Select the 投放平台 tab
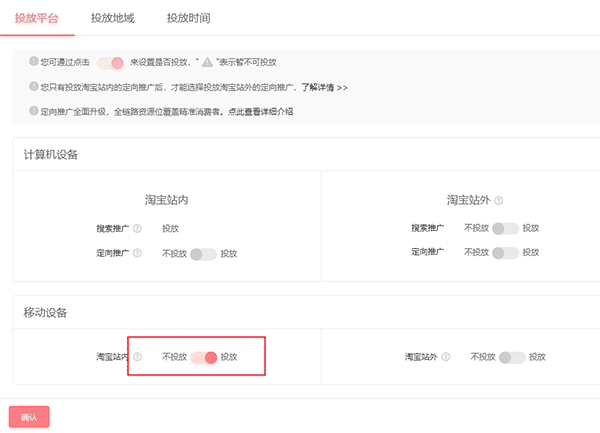 [x=36, y=17]
